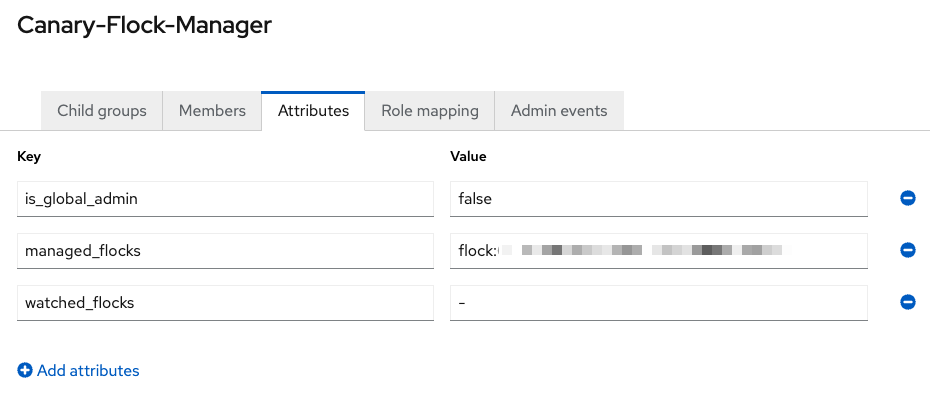Image resolution: width=930 pixels, height=398 pixels.
Task: Click the watched_flocks value field with dash
Action: tap(659, 303)
